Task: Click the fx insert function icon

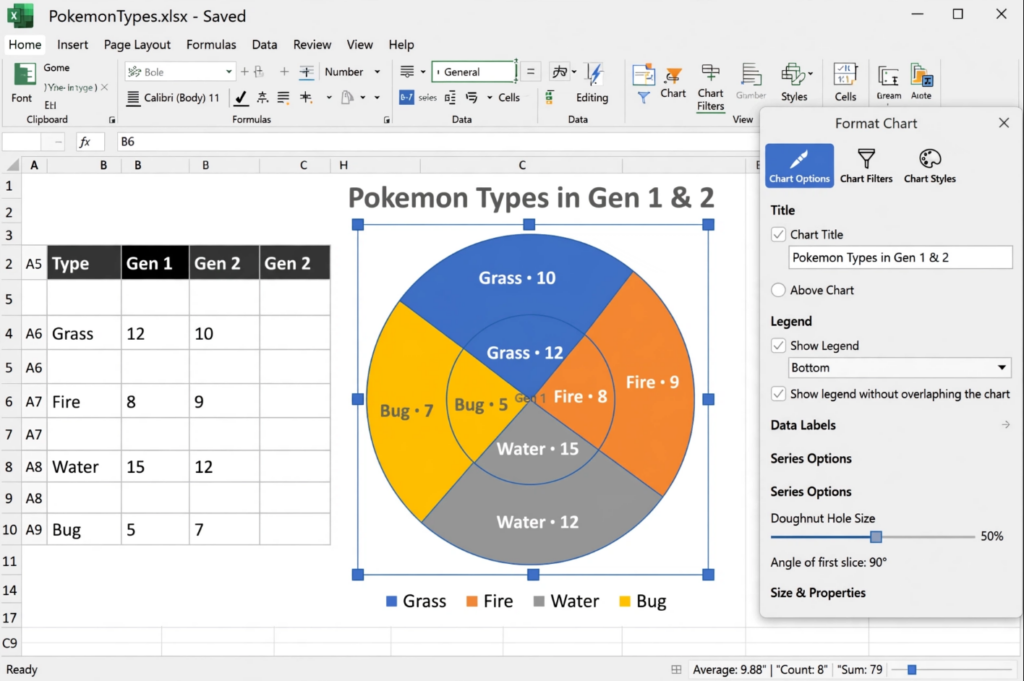Action: click(x=85, y=142)
